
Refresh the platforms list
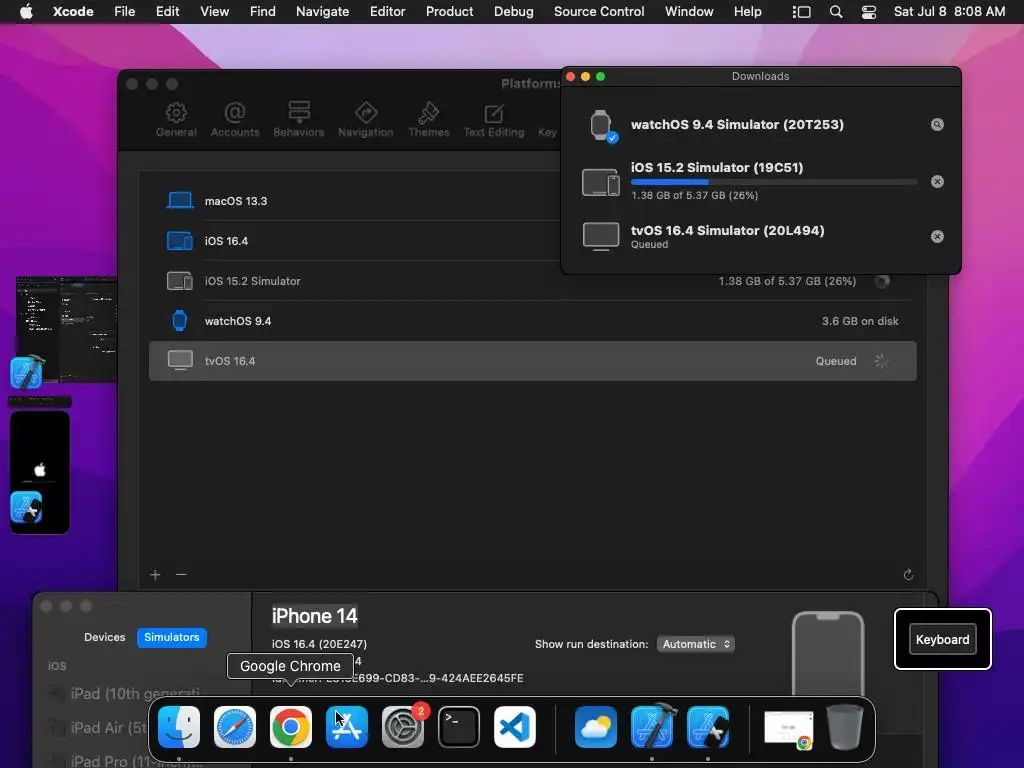click(x=908, y=575)
